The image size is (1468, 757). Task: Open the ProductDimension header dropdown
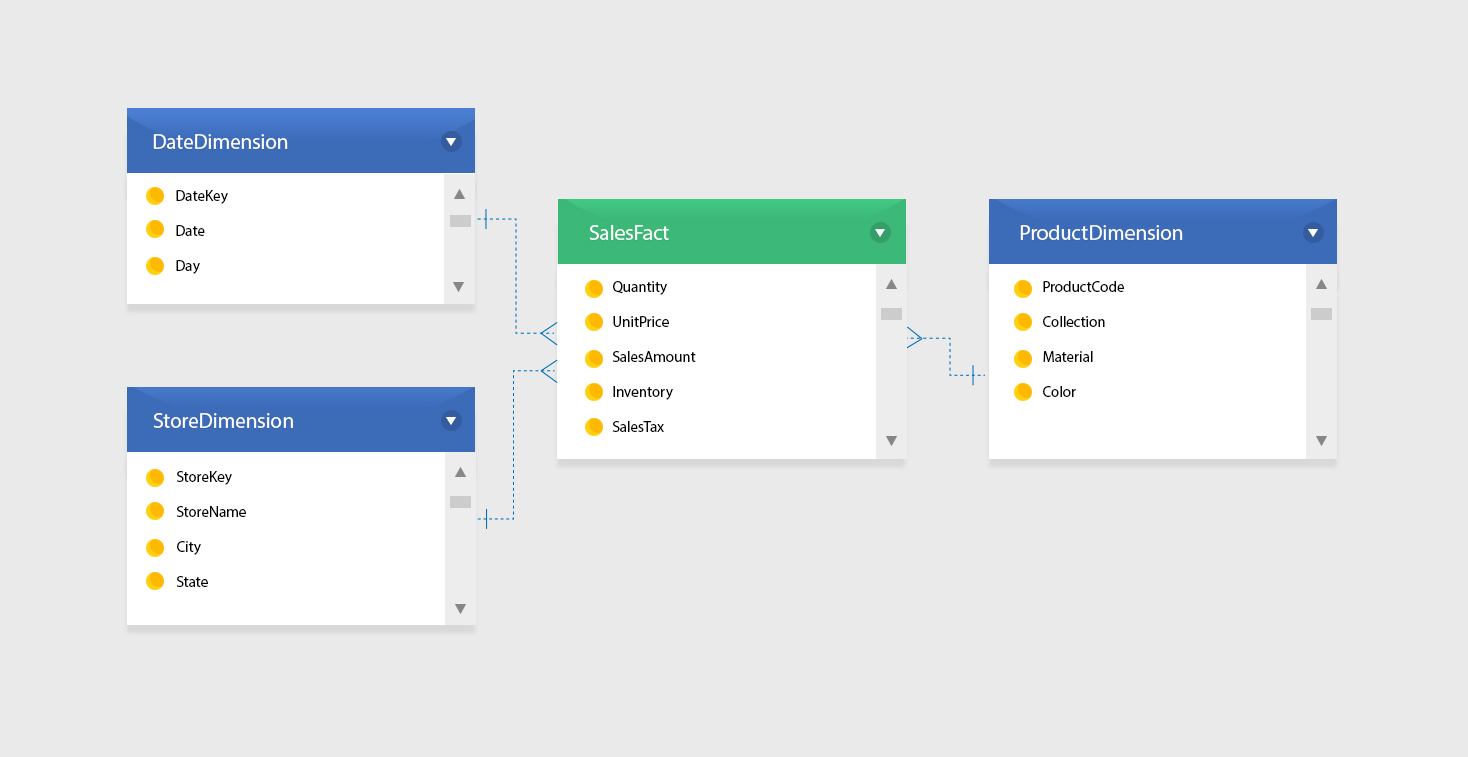pyautogui.click(x=1313, y=231)
